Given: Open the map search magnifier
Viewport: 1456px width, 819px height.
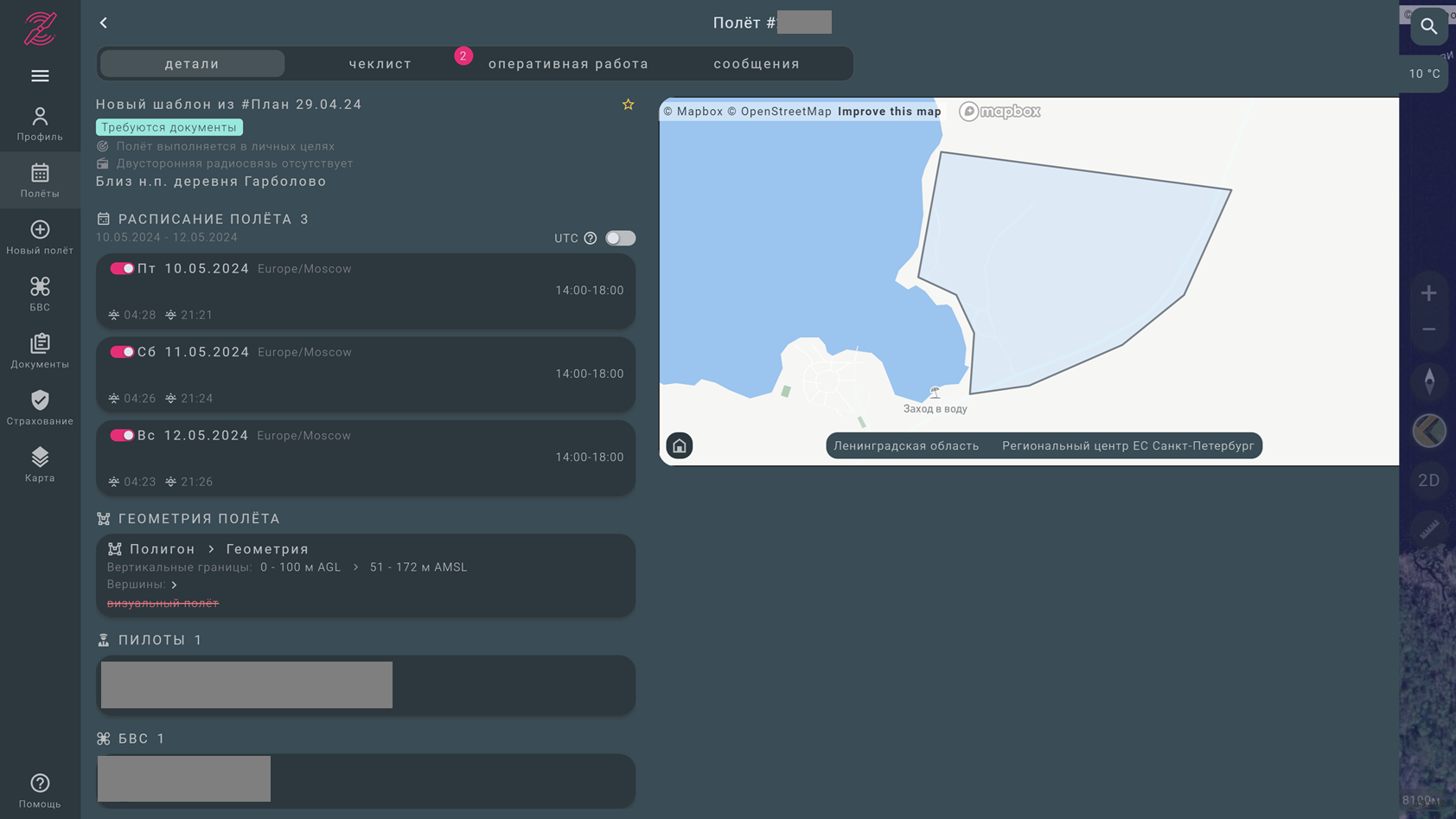Looking at the screenshot, I should click(x=1429, y=27).
